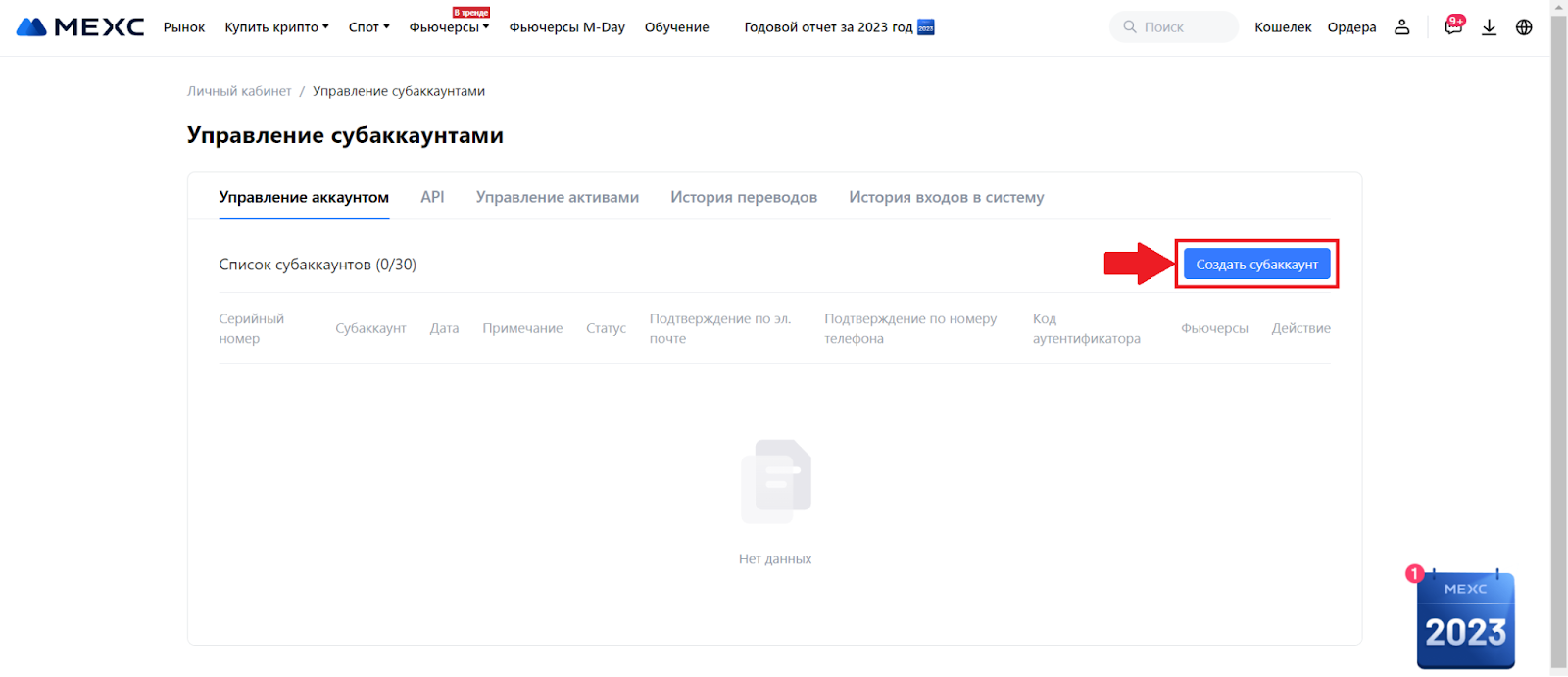Click the Подтверждение по эл. почте header
The width and height of the screenshot is (1568, 677).
coord(720,328)
